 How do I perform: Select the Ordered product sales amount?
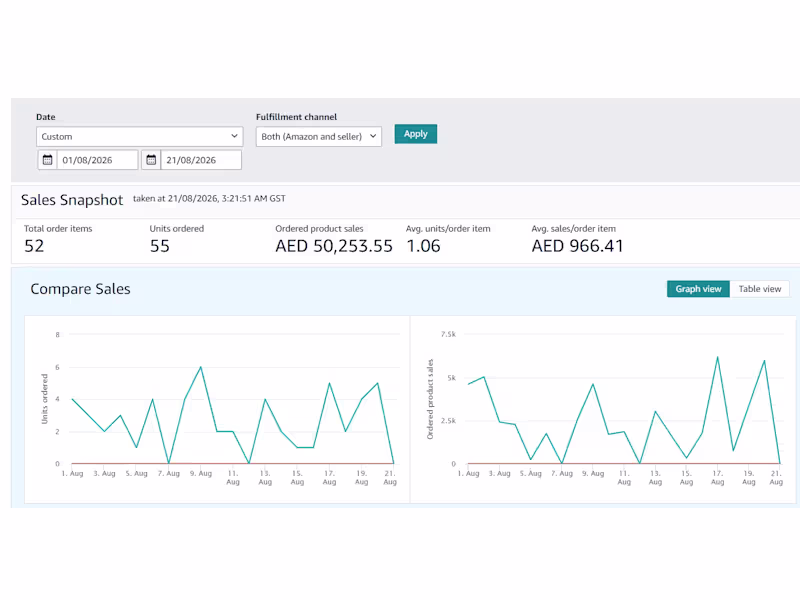click(334, 246)
